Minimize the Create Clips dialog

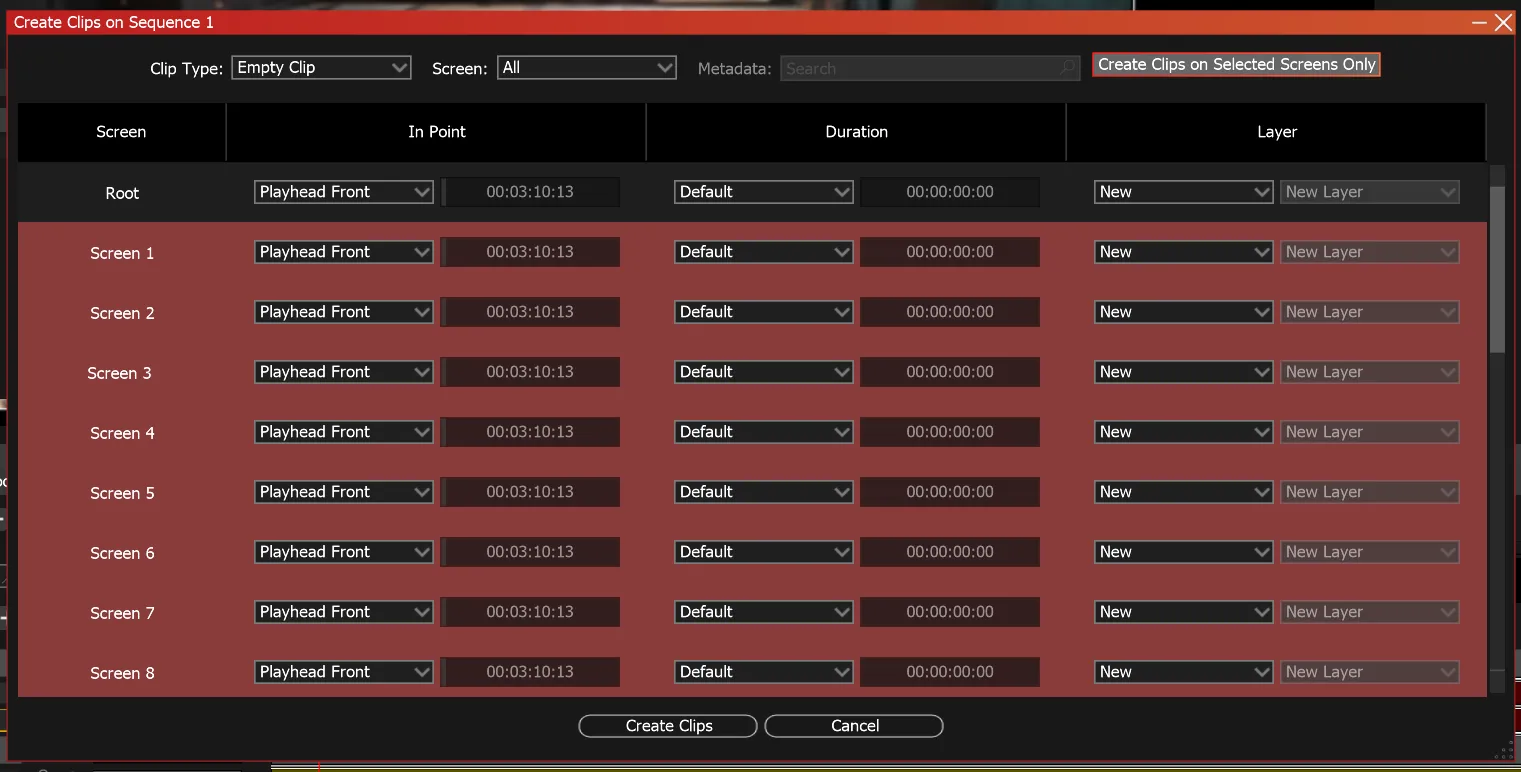[x=1479, y=22]
